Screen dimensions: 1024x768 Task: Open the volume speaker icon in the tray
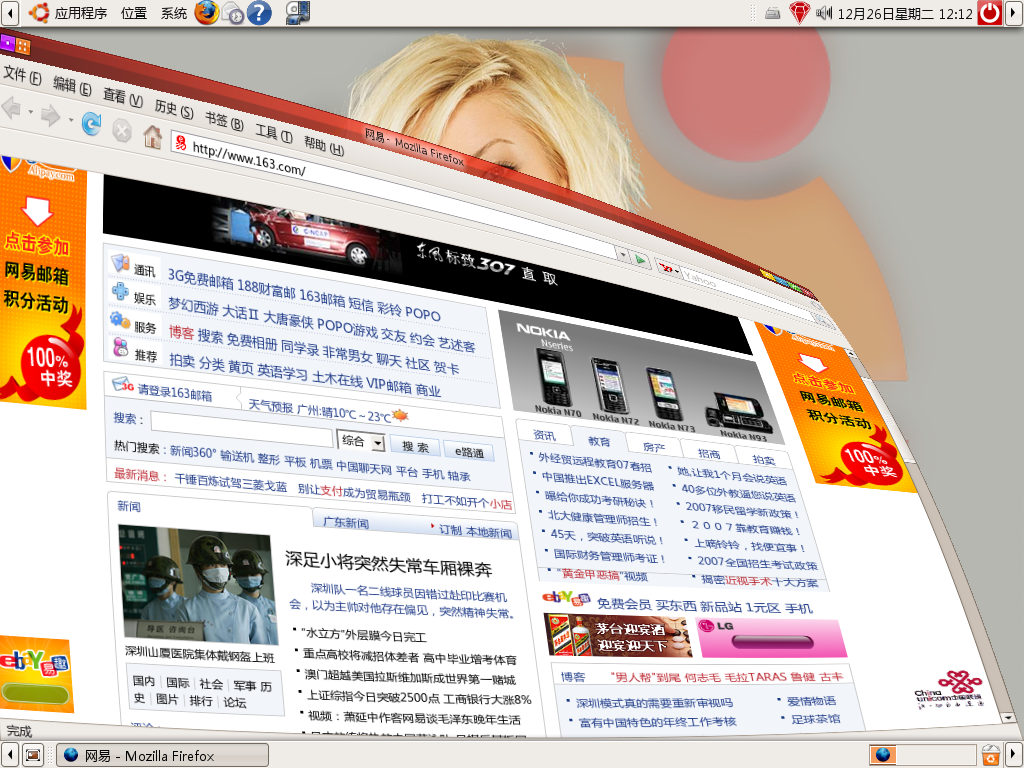point(824,12)
